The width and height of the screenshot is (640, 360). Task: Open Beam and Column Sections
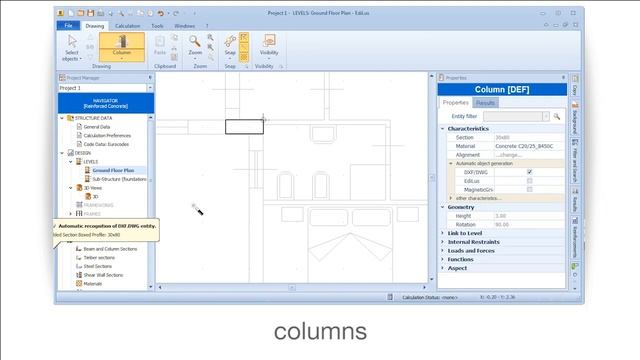pyautogui.click(x=110, y=249)
